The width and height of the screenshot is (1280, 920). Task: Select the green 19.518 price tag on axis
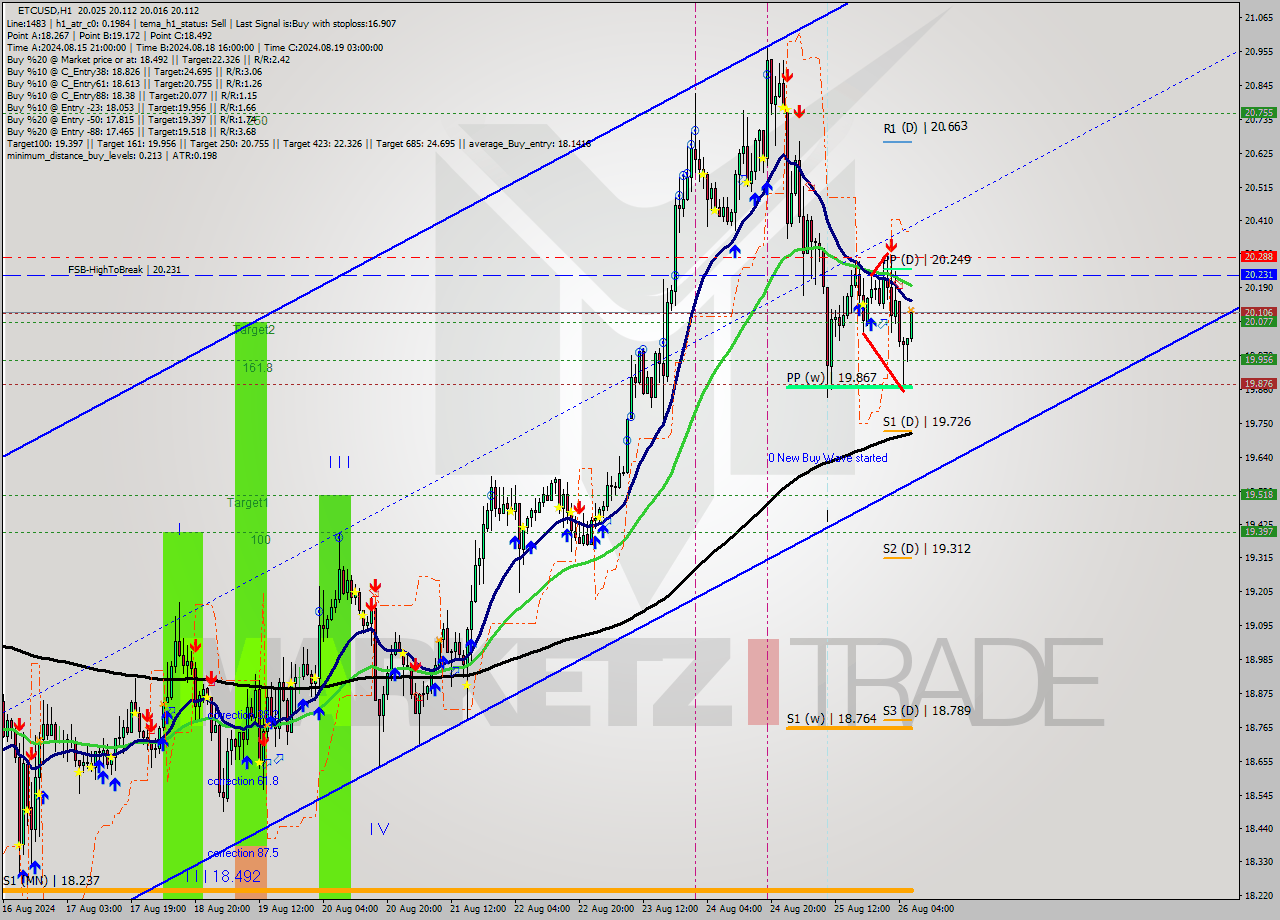(x=1258, y=494)
